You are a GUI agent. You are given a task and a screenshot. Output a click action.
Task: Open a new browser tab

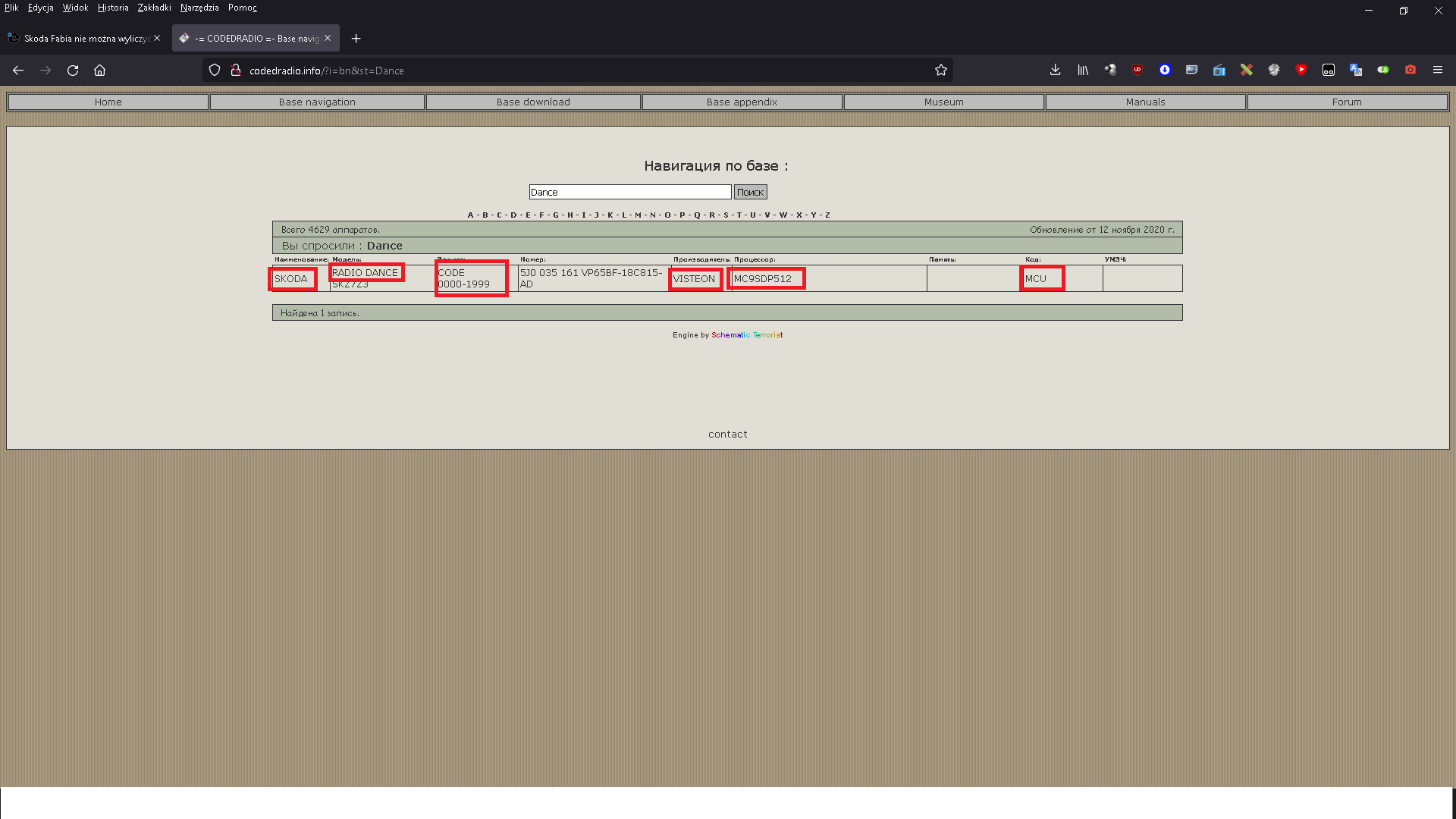(356, 39)
